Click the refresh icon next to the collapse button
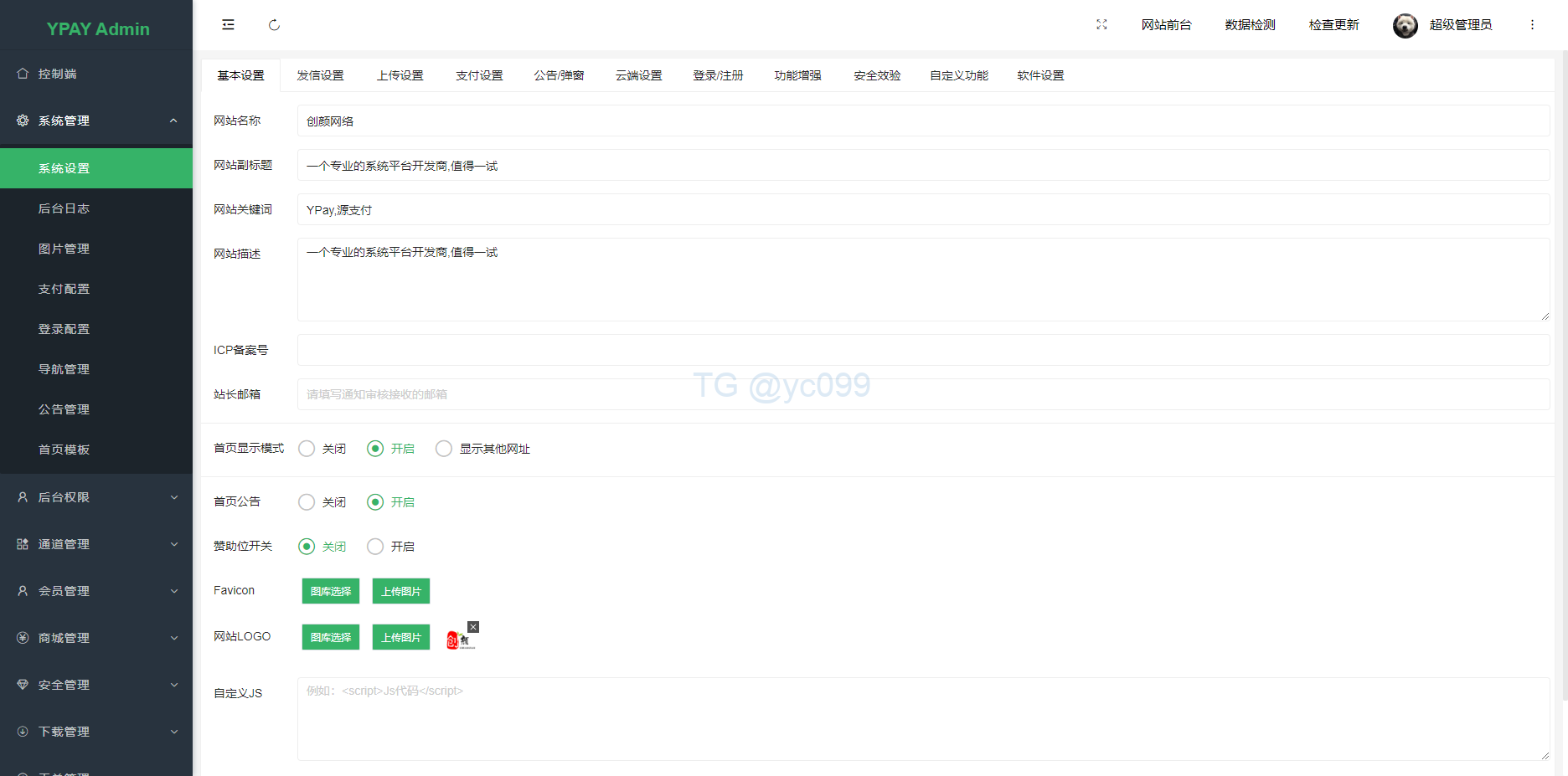 pyautogui.click(x=274, y=25)
